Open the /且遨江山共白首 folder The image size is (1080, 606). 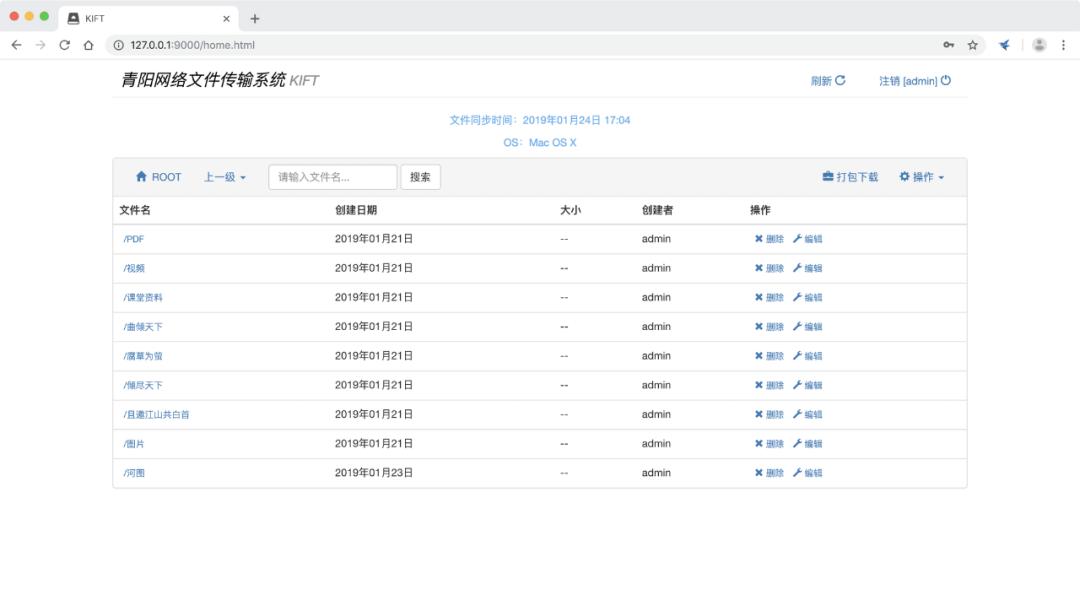coord(158,414)
